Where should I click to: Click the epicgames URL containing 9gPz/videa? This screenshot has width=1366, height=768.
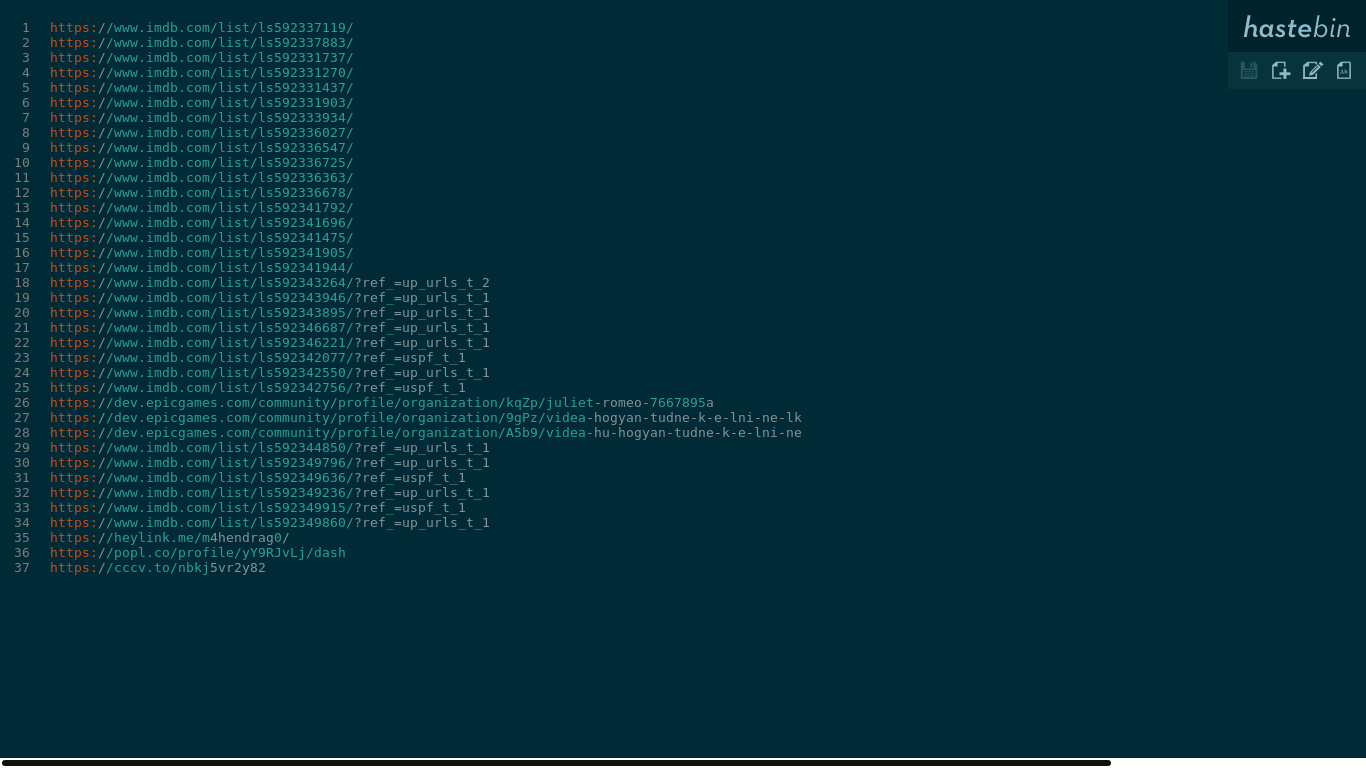(426, 418)
